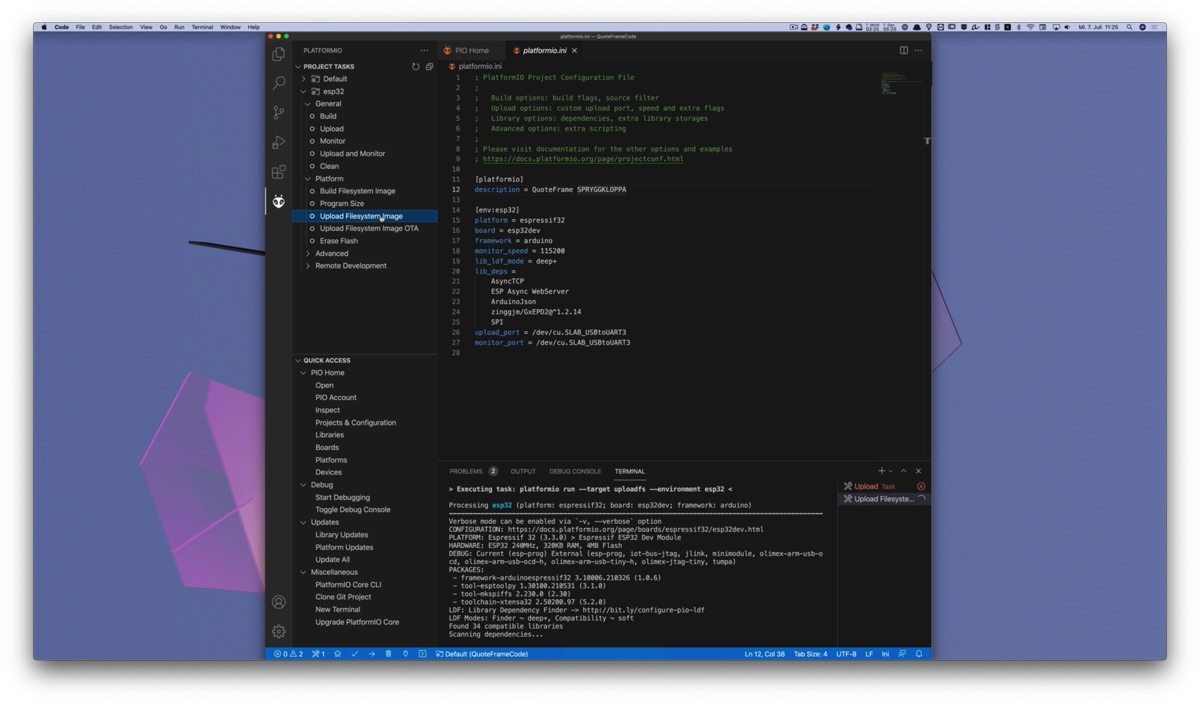
Task: Open the Explorer view in activity bar
Action: (x=279, y=53)
